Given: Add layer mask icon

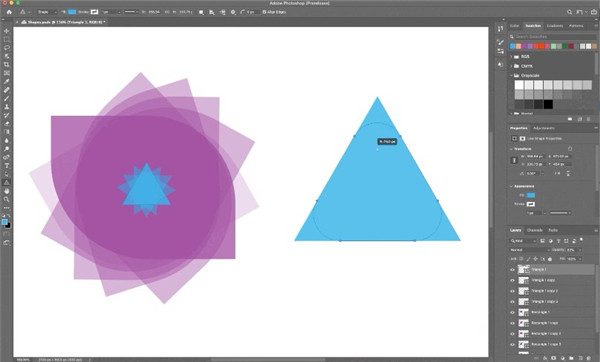Looking at the screenshot, I should (x=554, y=358).
